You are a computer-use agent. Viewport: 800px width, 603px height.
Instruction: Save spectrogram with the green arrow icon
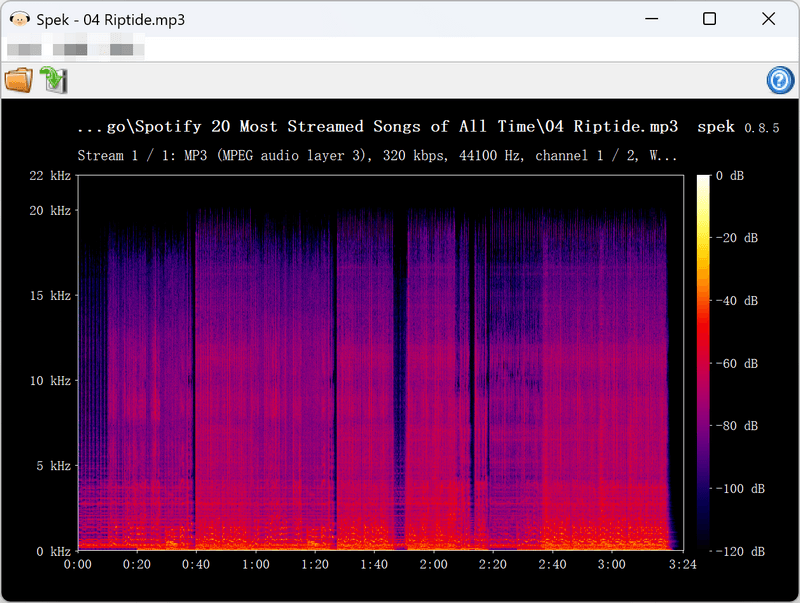pyautogui.click(x=54, y=80)
